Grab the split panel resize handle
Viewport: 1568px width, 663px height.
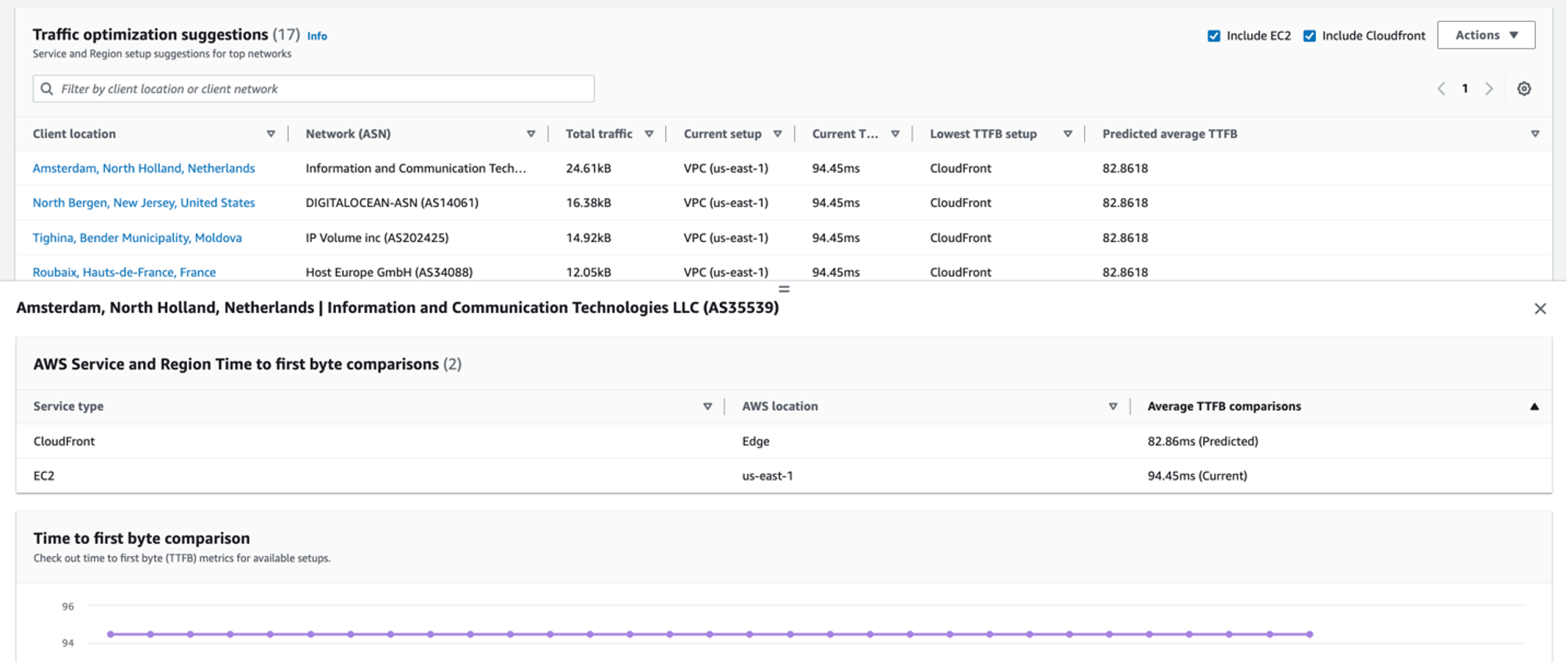point(784,289)
